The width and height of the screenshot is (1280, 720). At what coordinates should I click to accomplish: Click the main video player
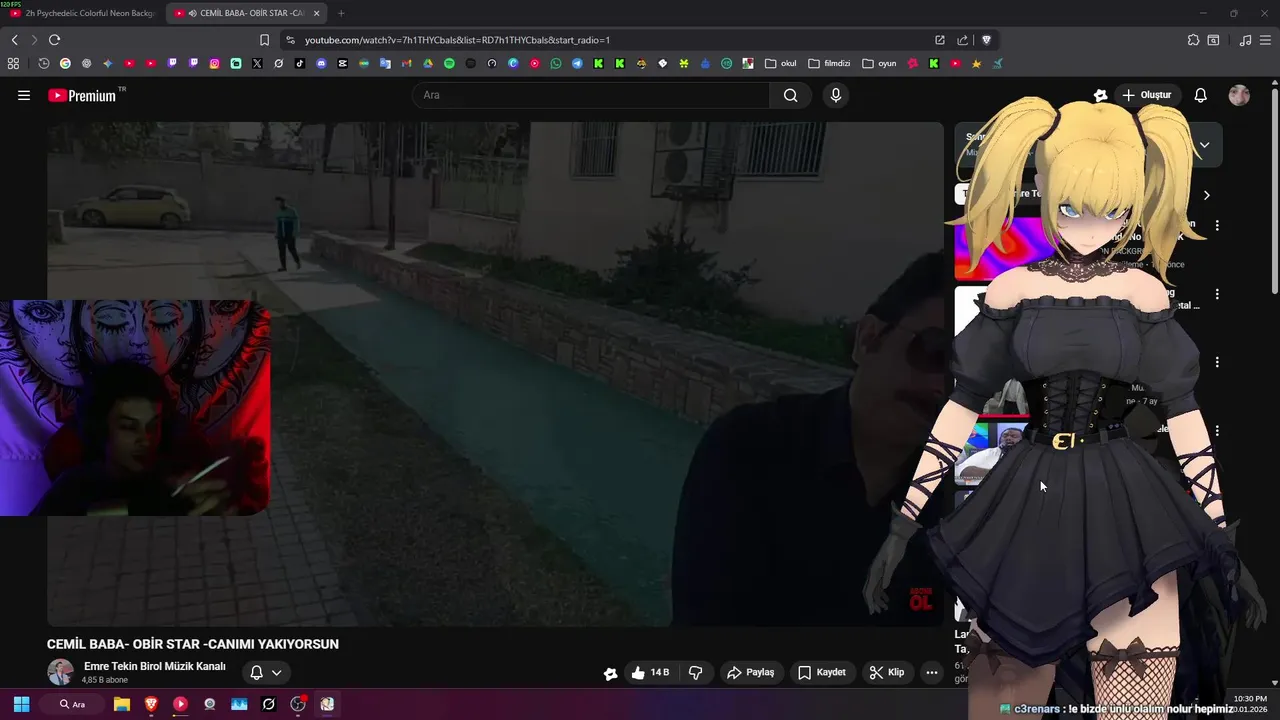pos(495,374)
